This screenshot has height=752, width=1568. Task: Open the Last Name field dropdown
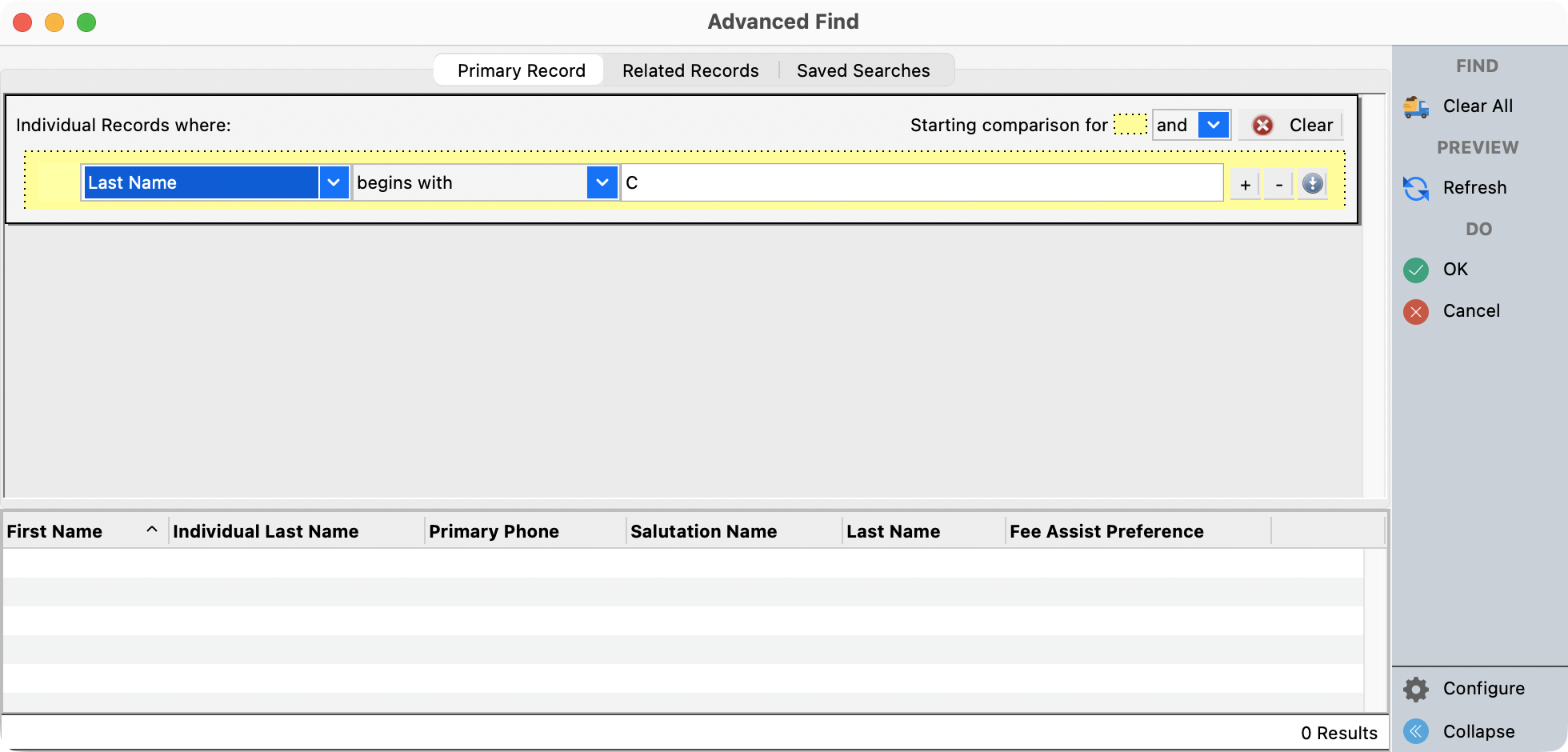(x=334, y=182)
